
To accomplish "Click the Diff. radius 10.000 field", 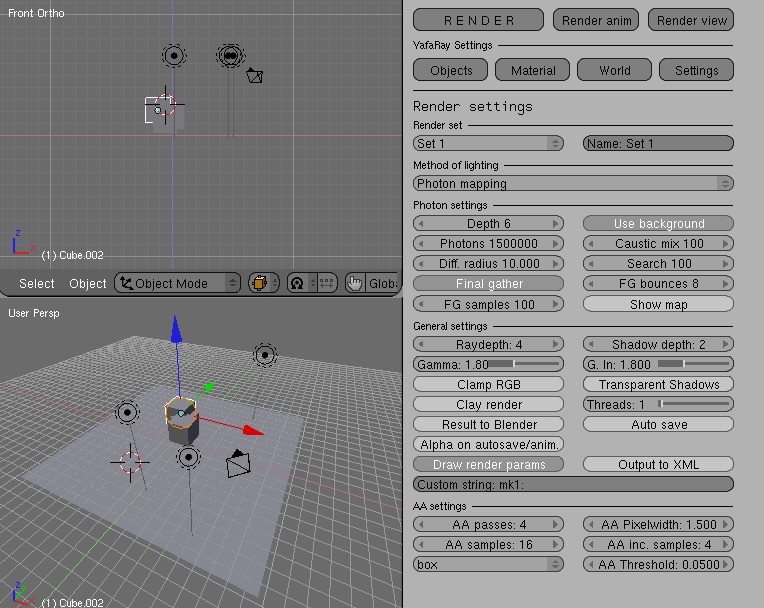I will (x=488, y=264).
